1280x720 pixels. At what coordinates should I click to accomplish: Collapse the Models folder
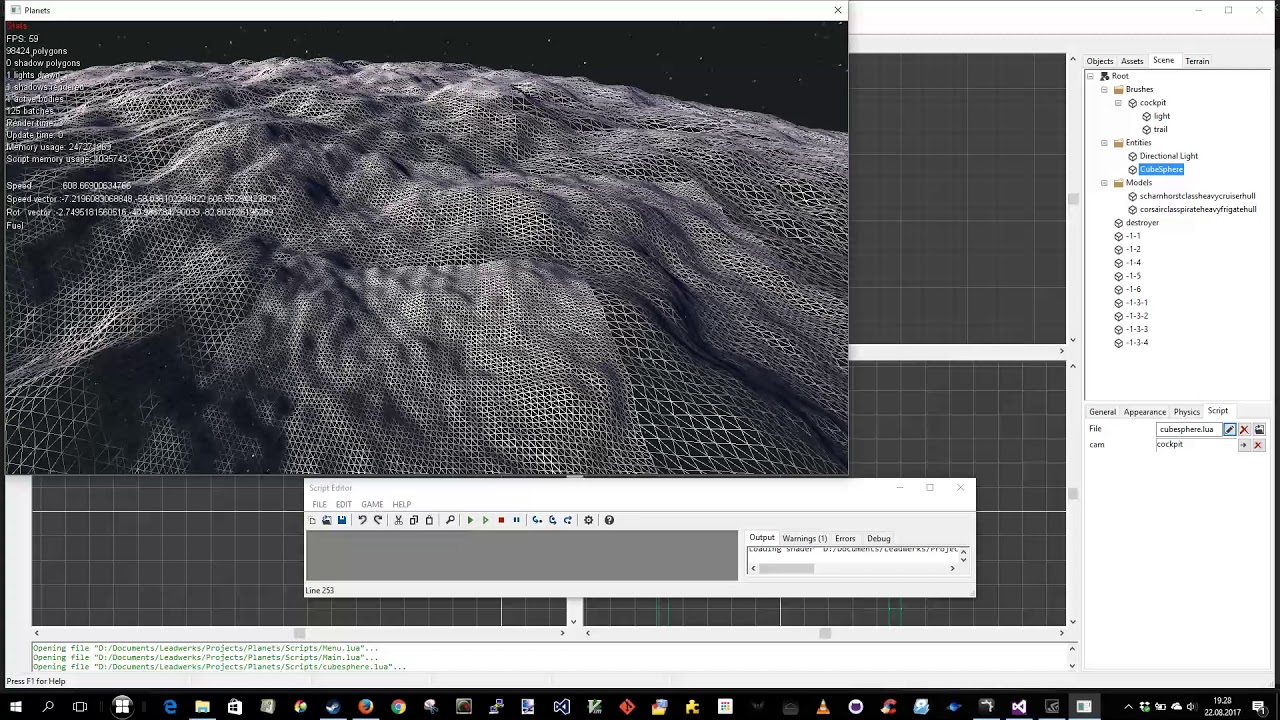[x=1104, y=183]
